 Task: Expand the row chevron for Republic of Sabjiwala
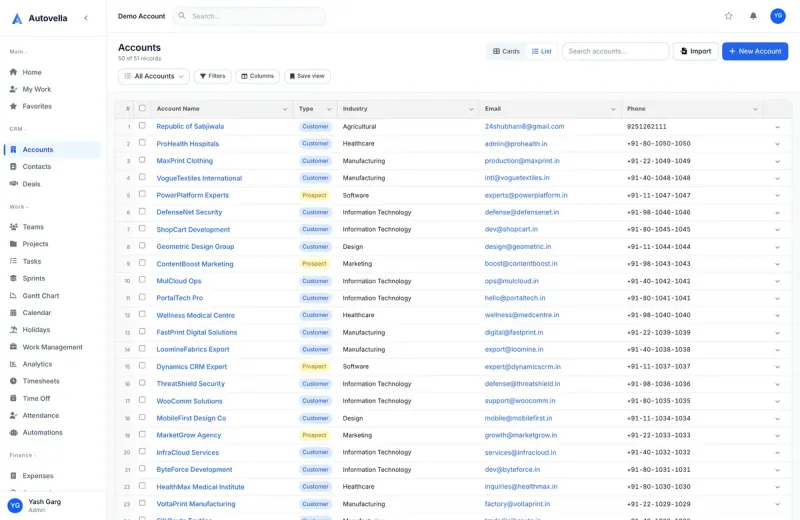coord(777,127)
